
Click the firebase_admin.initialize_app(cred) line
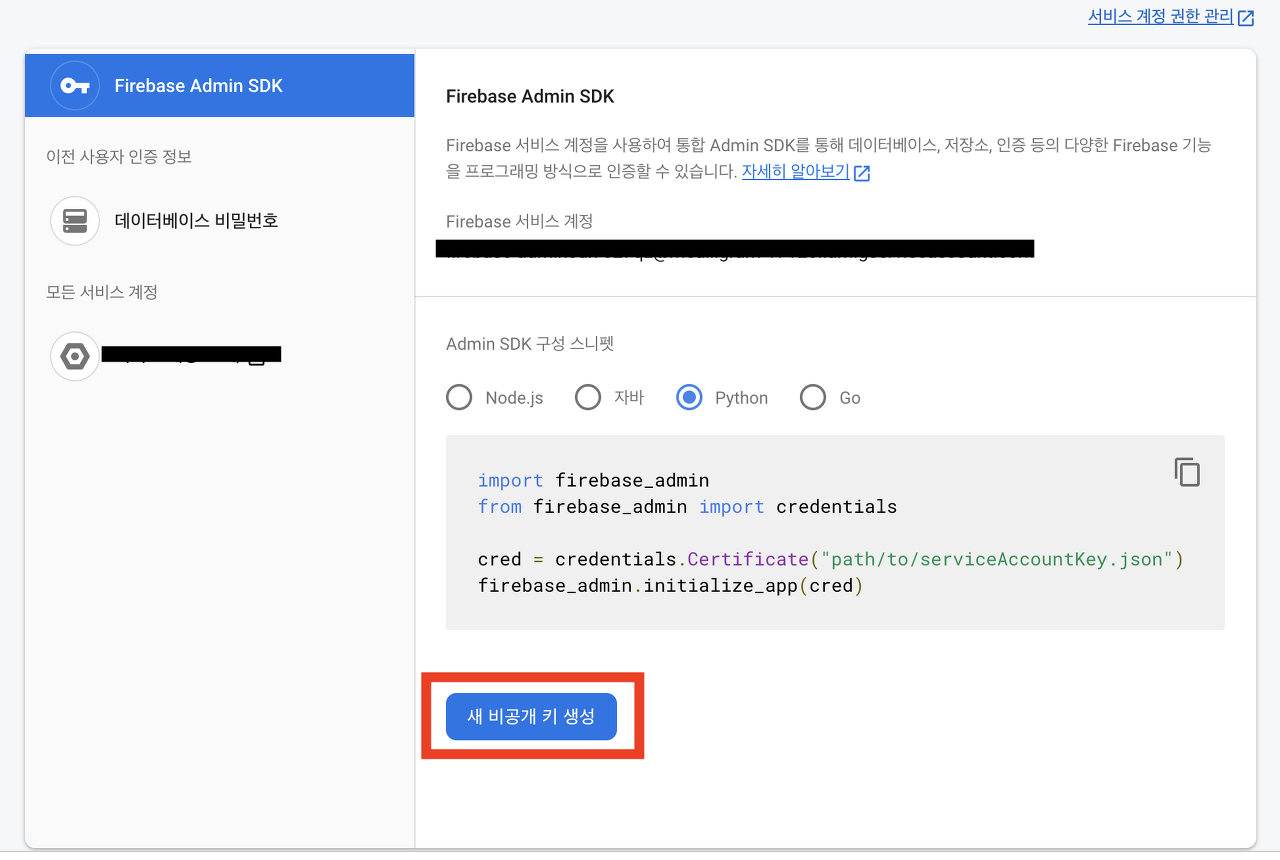[x=670, y=585]
